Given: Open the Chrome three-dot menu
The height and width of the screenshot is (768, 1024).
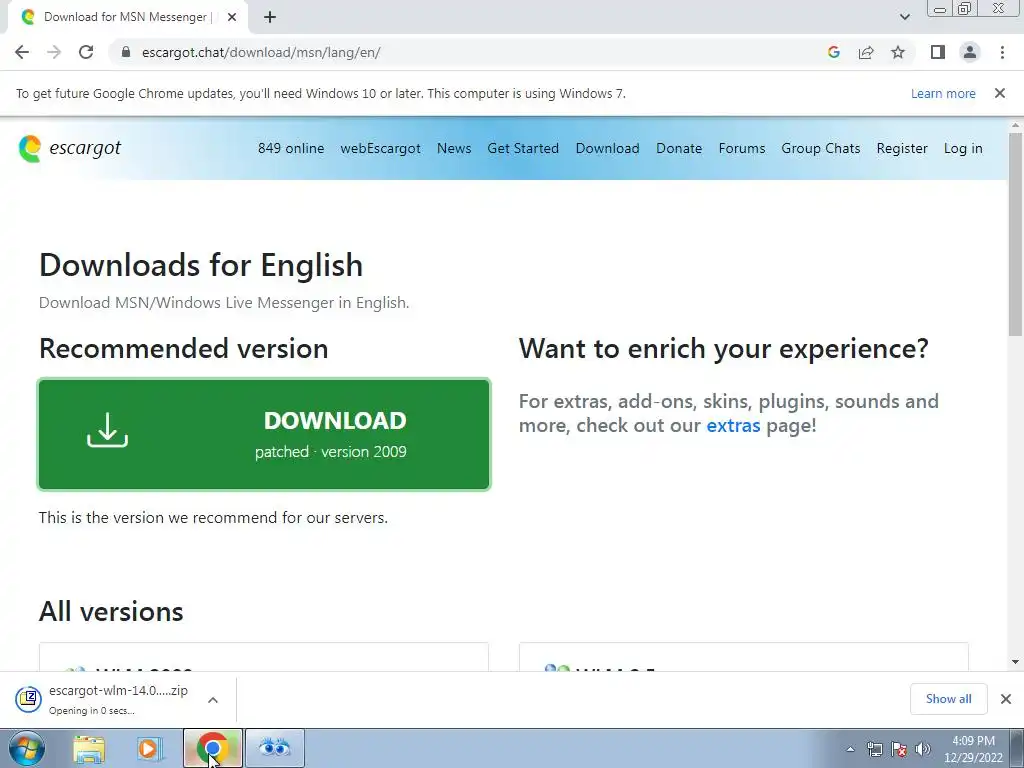Looking at the screenshot, I should tap(1002, 52).
